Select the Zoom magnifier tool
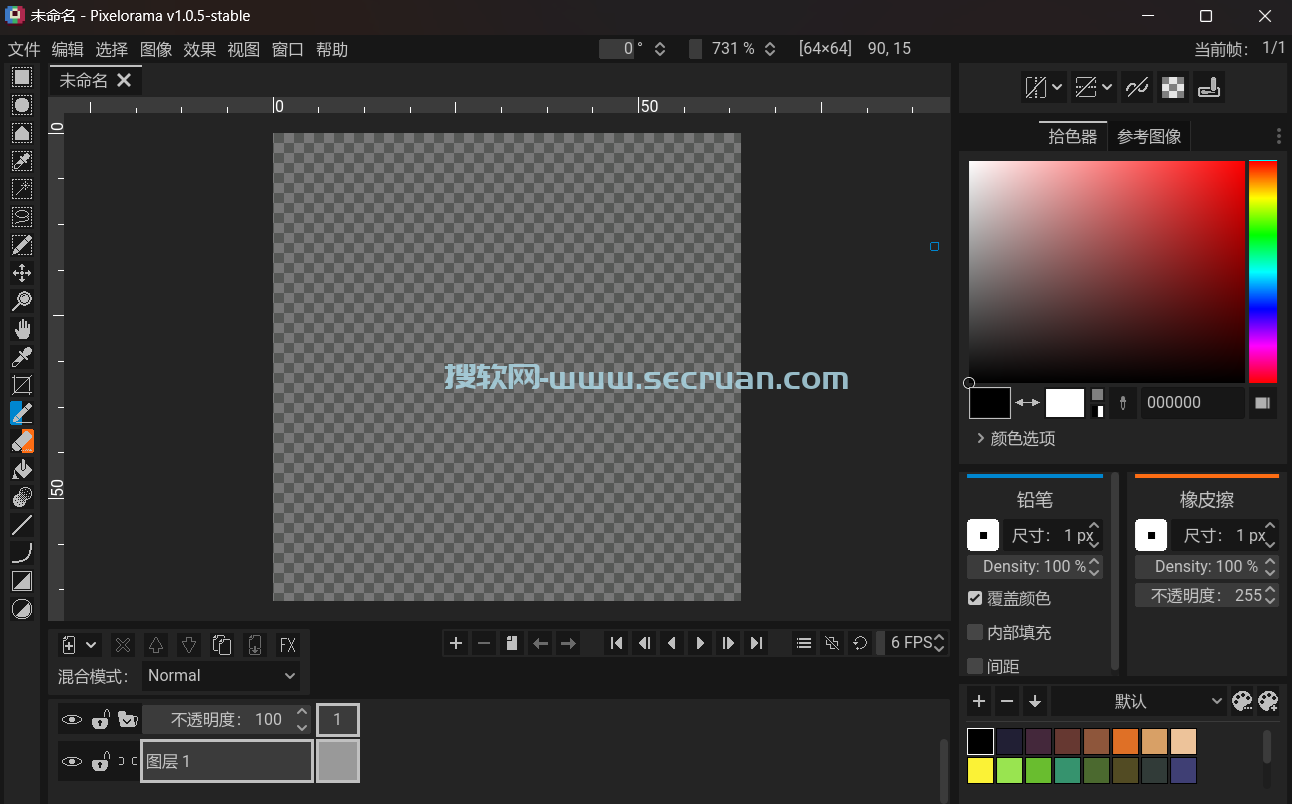 coord(22,301)
